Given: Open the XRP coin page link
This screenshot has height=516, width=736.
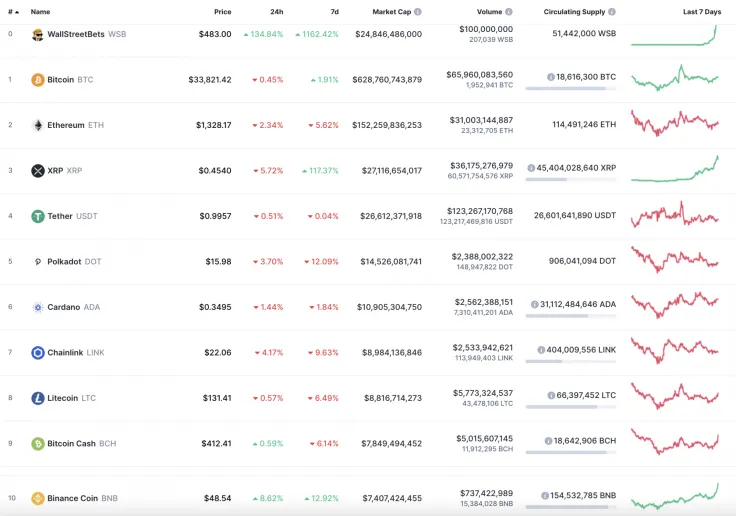Looking at the screenshot, I should (x=64, y=171).
